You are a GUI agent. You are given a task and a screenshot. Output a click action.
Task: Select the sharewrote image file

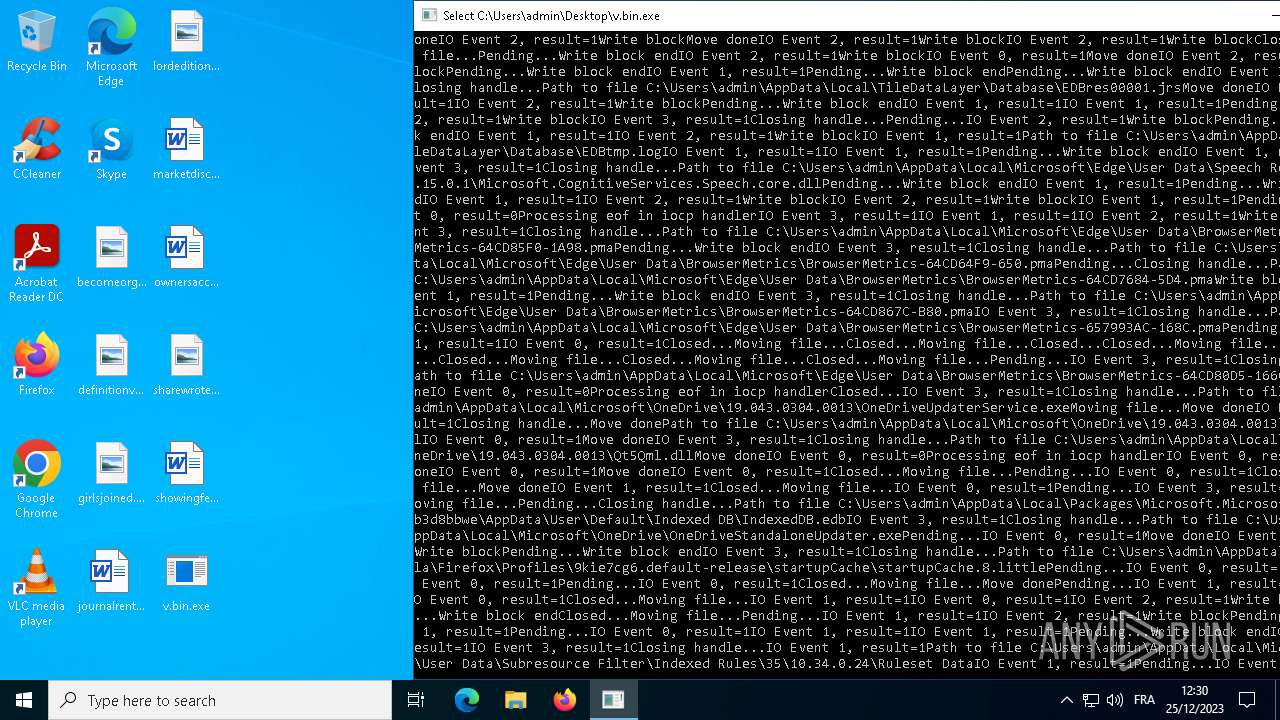click(186, 366)
